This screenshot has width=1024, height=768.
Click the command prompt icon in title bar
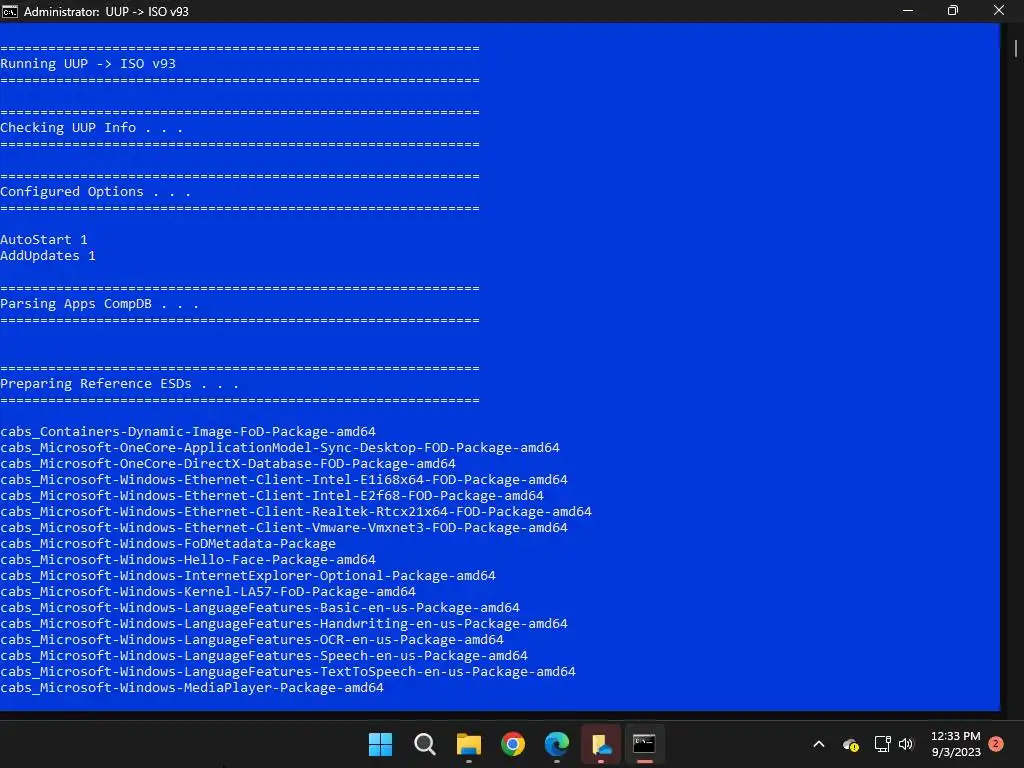[10, 11]
